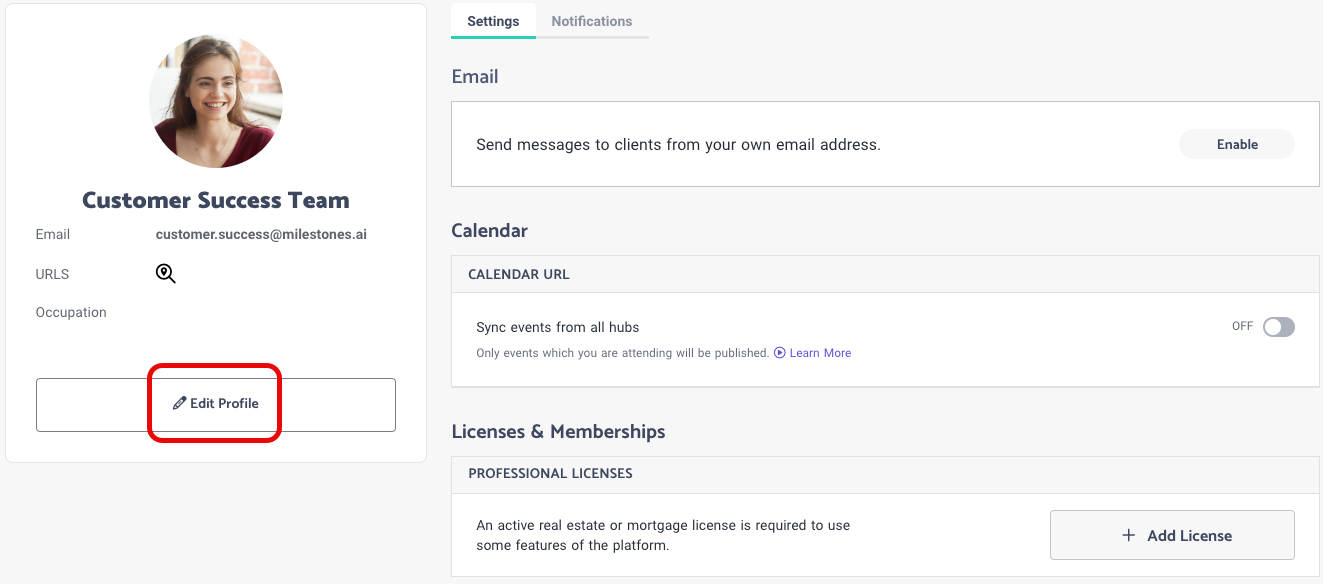
Task: Click the OFF label next to the sync toggle
Action: coord(1242,326)
